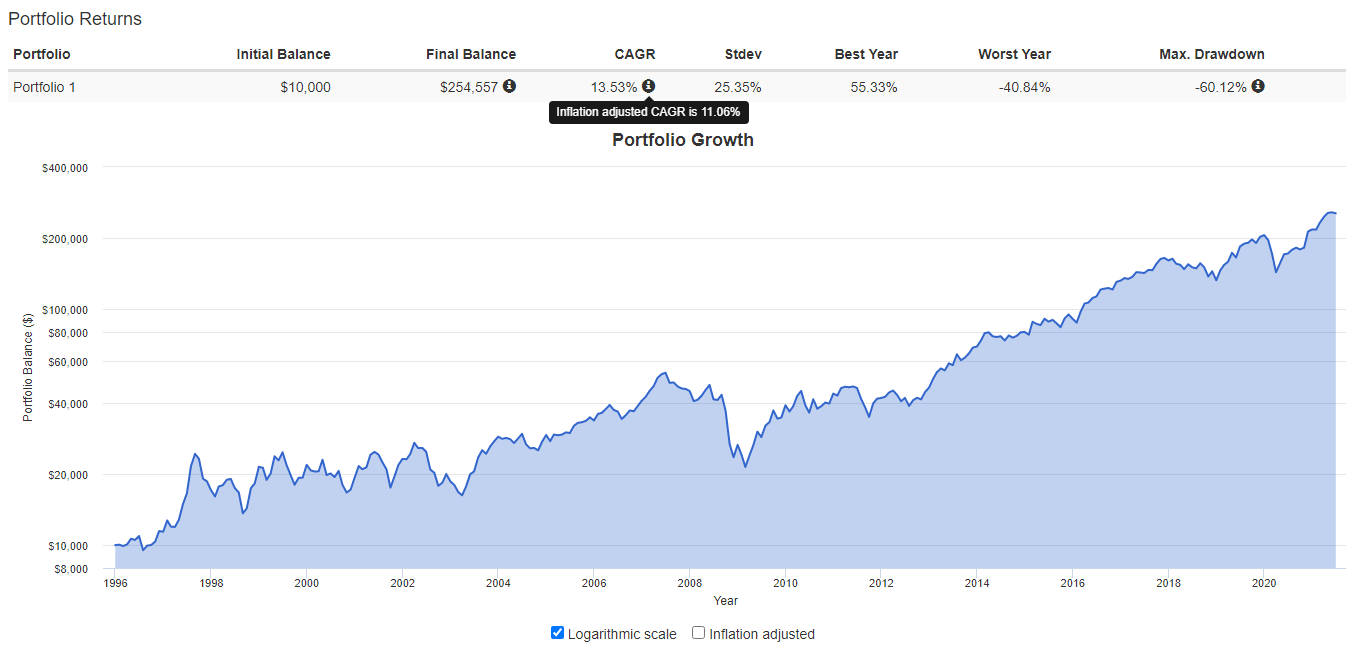Click the Portfolio Balance ($) axis title
Image resolution: width=1346 pixels, height=649 pixels.
coord(29,366)
